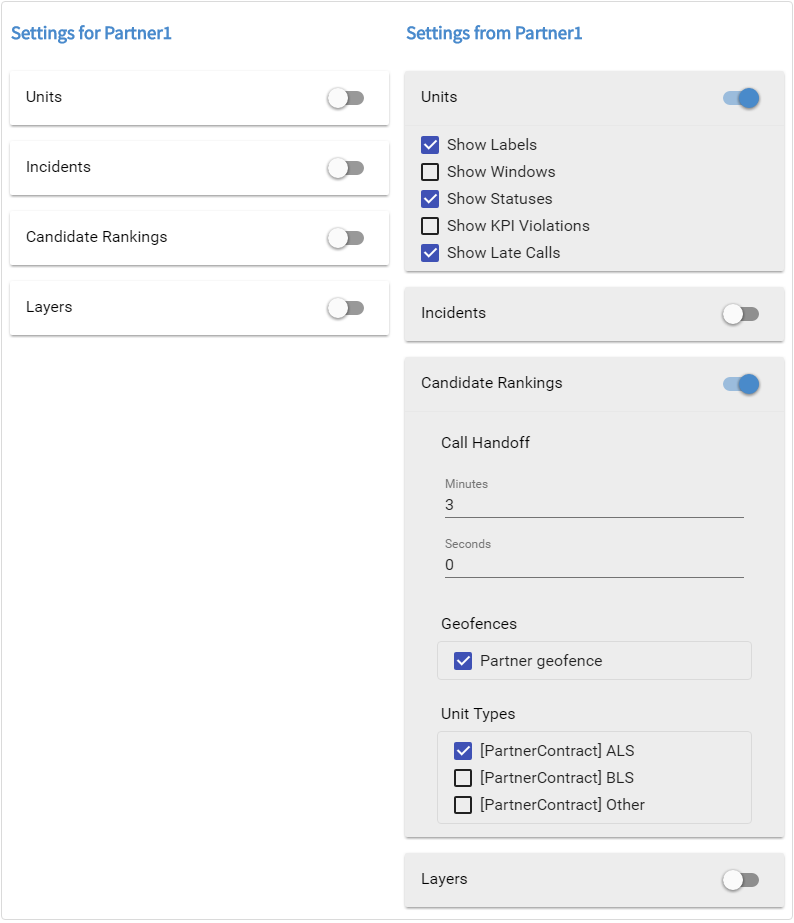The height and width of the screenshot is (923, 794).
Task: Uncheck the Show Labels checkbox
Action: 431,145
